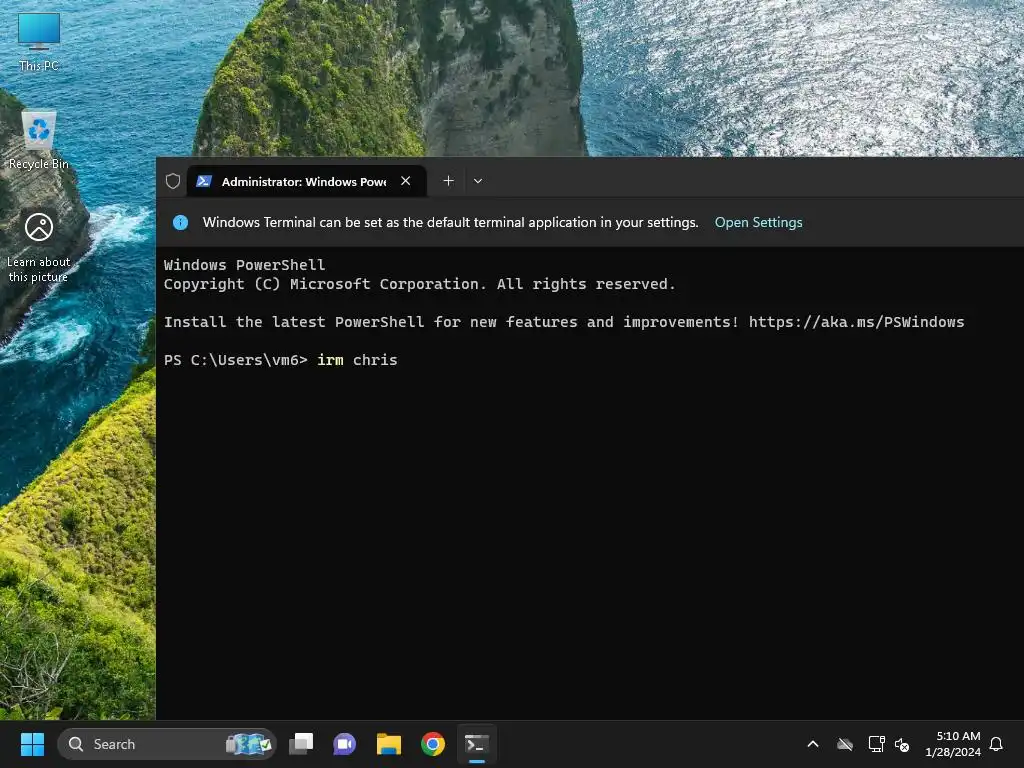
Task: Click the Copyright Microsoft Corporation line
Action: point(419,284)
